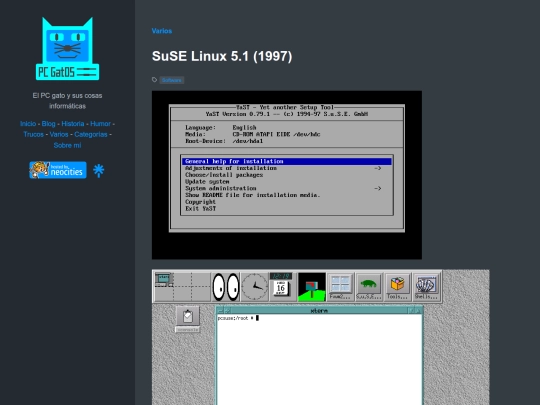Click the SuSE chameleon dock button

click(x=369, y=287)
